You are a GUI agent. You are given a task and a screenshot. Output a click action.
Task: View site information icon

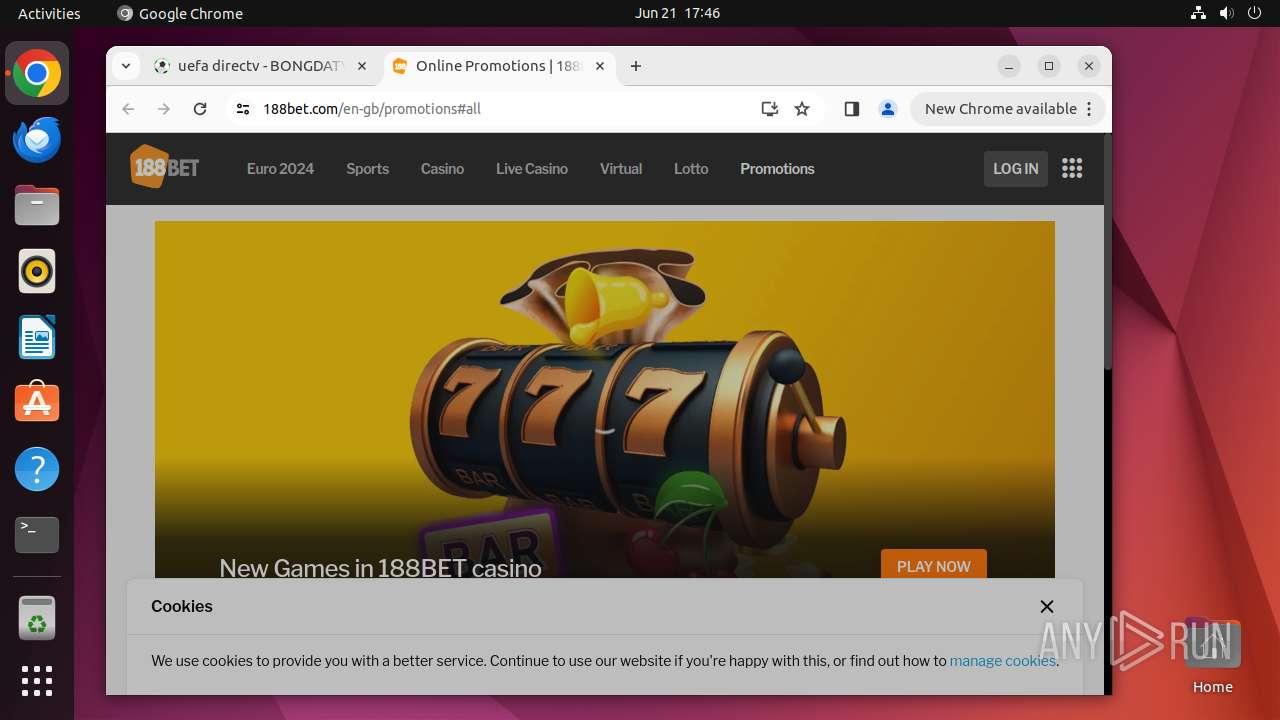(243, 109)
